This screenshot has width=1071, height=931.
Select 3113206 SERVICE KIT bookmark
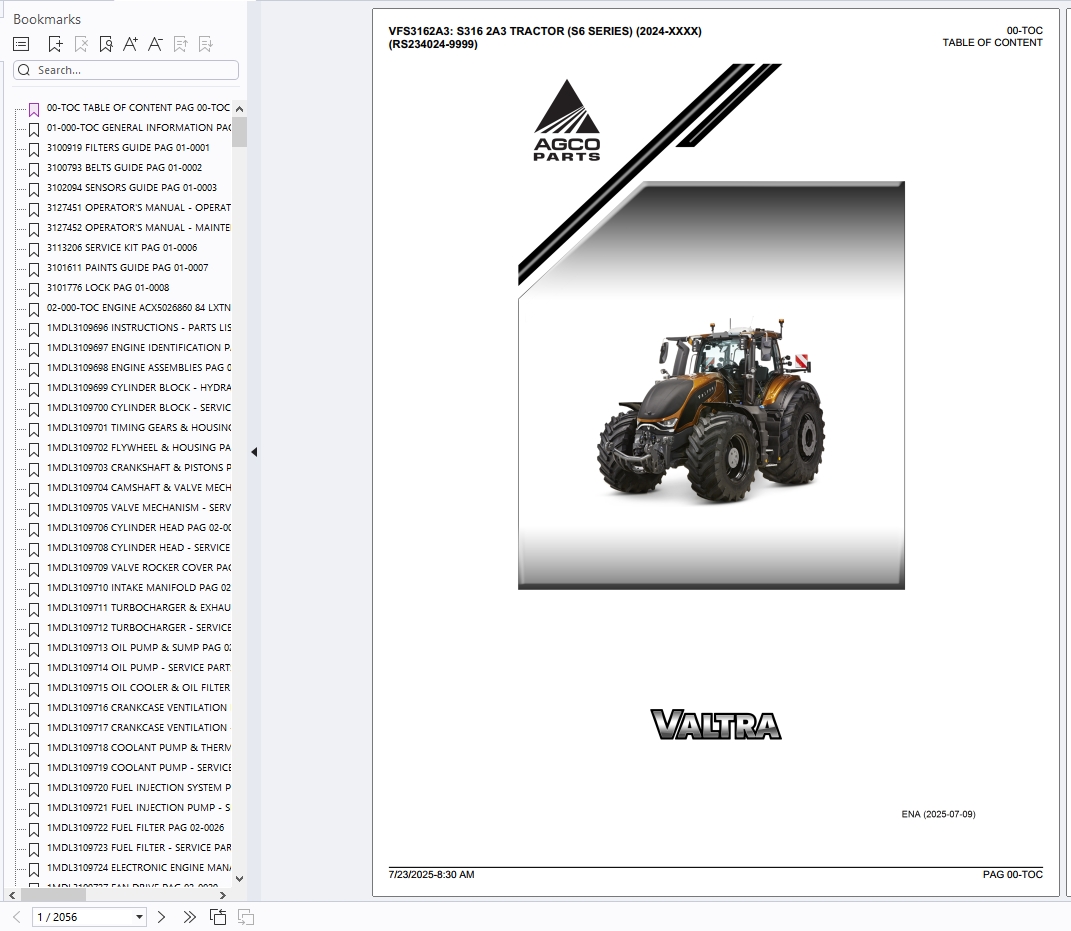(122, 248)
